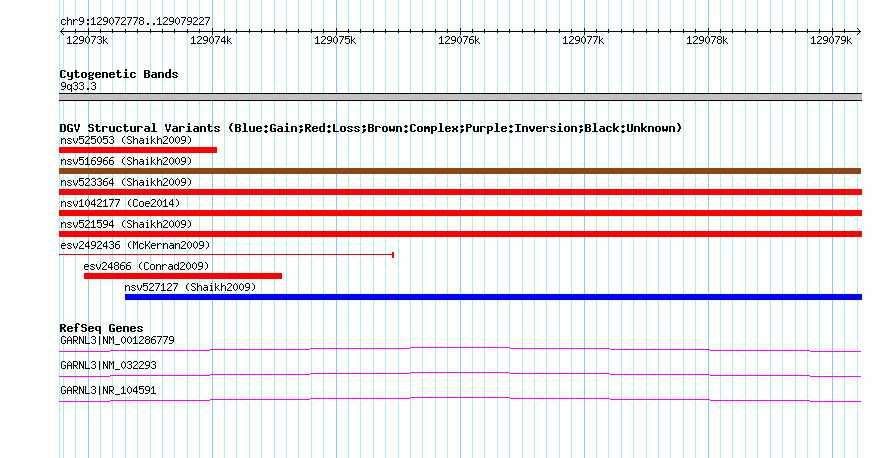
Task: Click the 129074k ruler tick label
Action: coord(211,40)
